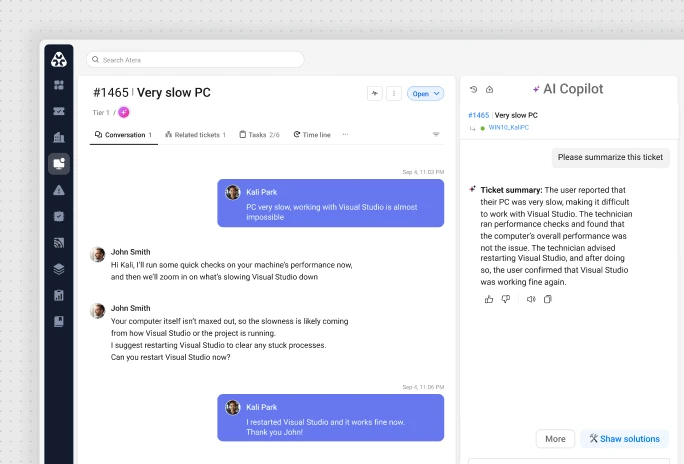Click John Smith's avatar in first reply
Viewport: 684px width, 464px height.
[97, 254]
